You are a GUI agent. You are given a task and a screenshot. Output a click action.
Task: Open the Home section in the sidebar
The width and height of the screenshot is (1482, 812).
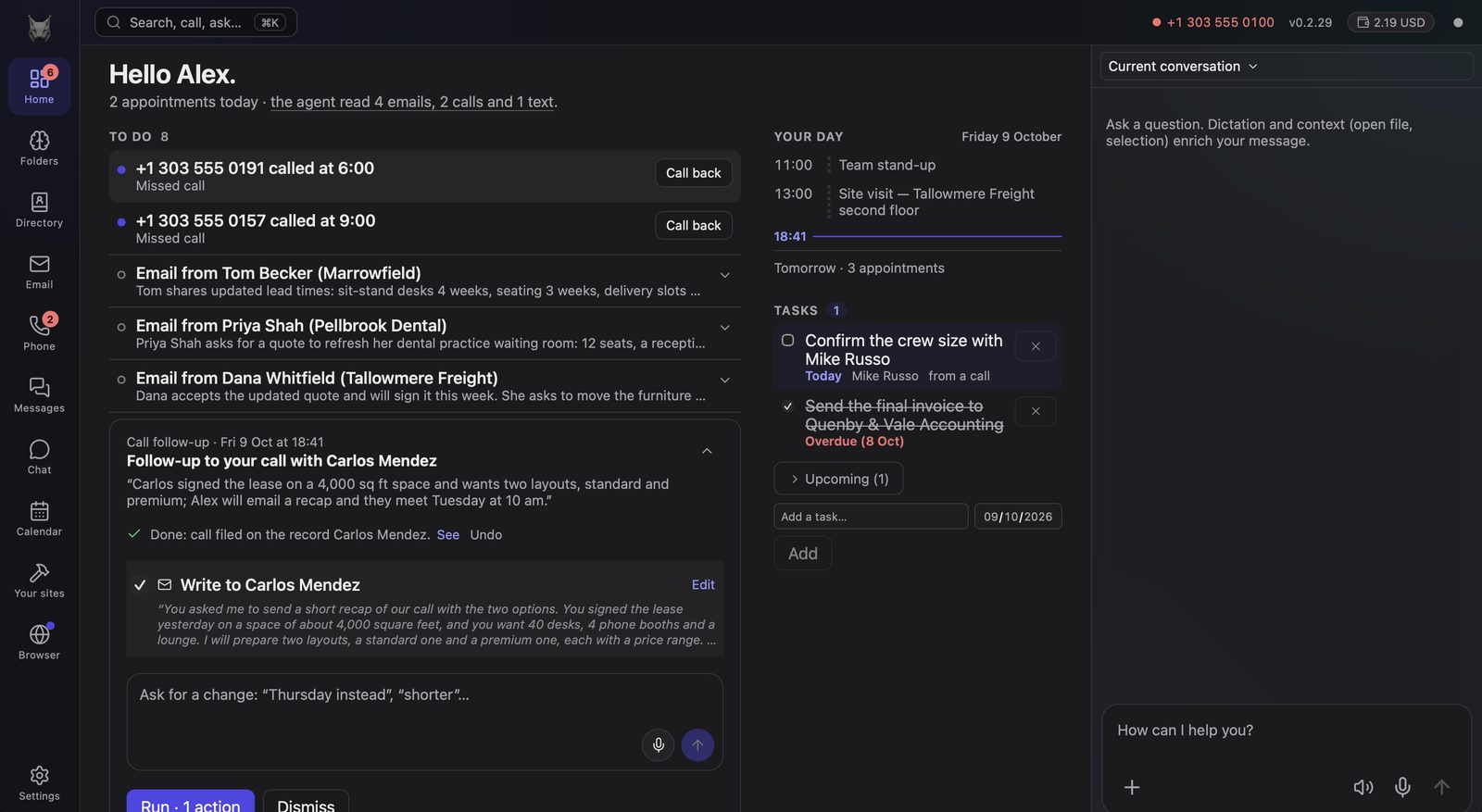point(39,86)
